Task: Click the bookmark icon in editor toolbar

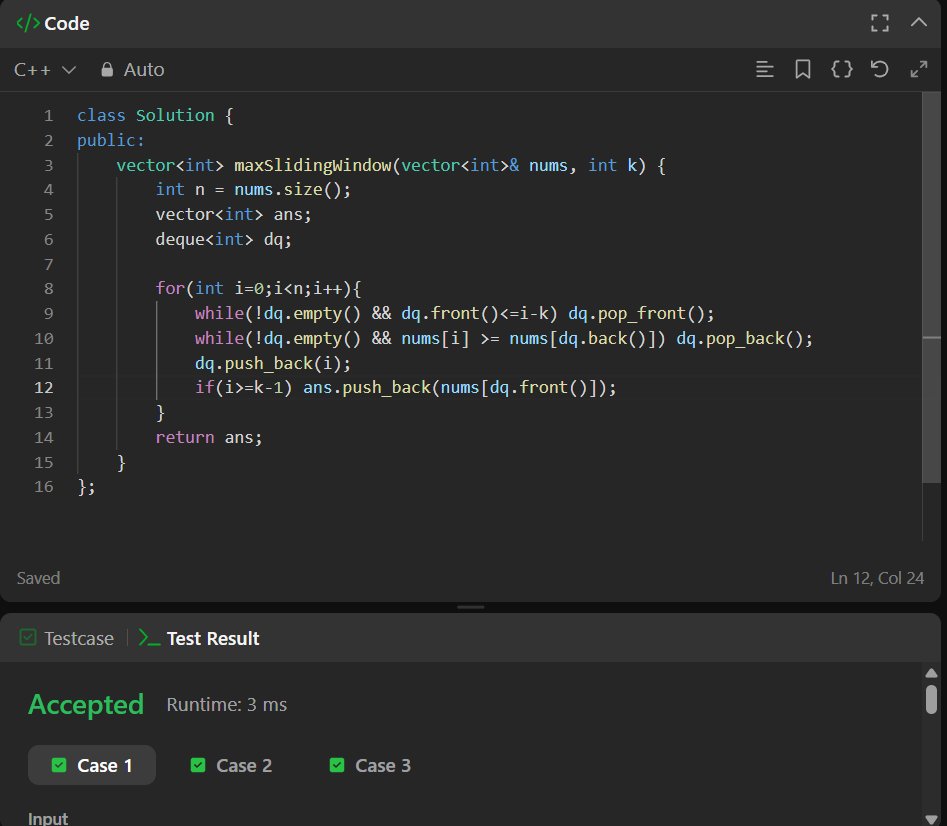Action: 802,70
